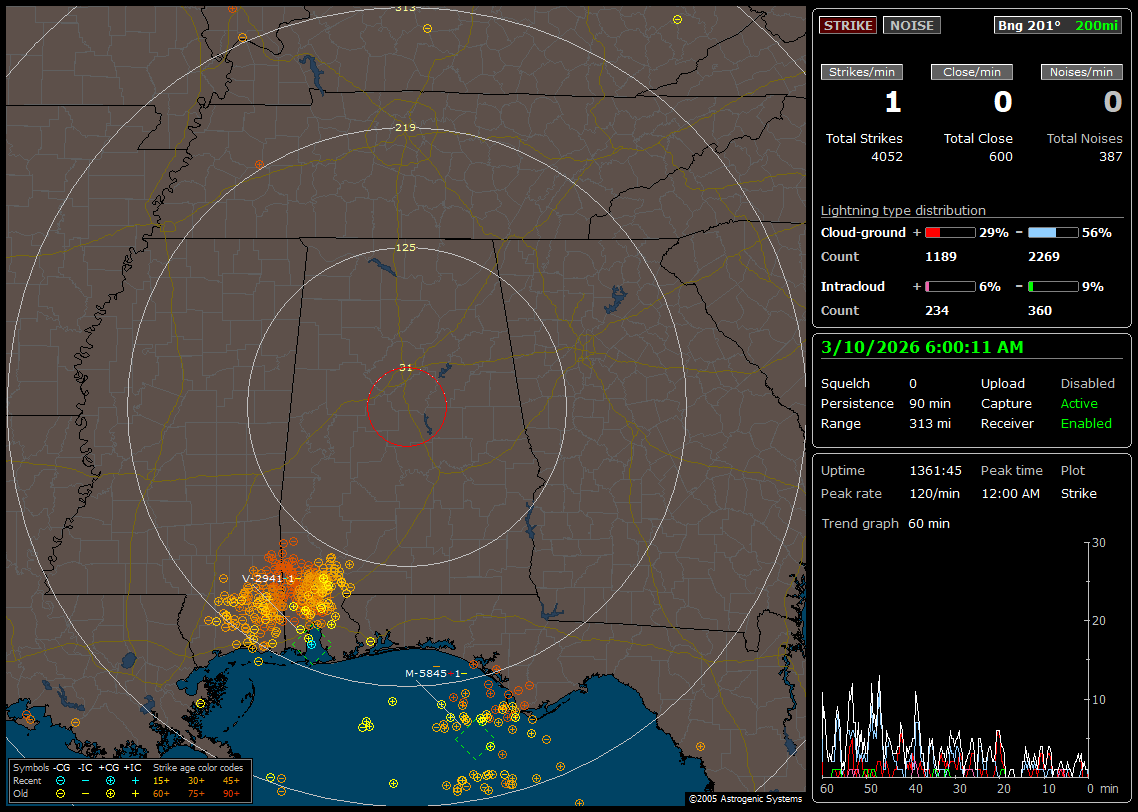The image size is (1138, 812).
Task: Click the old -CG yellow legend symbol
Action: (x=61, y=793)
